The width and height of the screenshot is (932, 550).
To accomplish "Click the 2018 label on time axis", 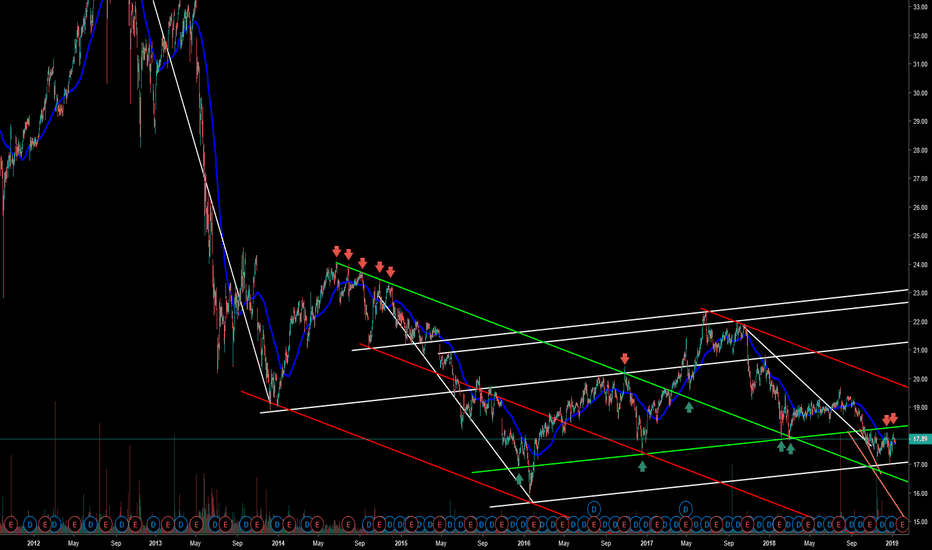I will [x=769, y=543].
